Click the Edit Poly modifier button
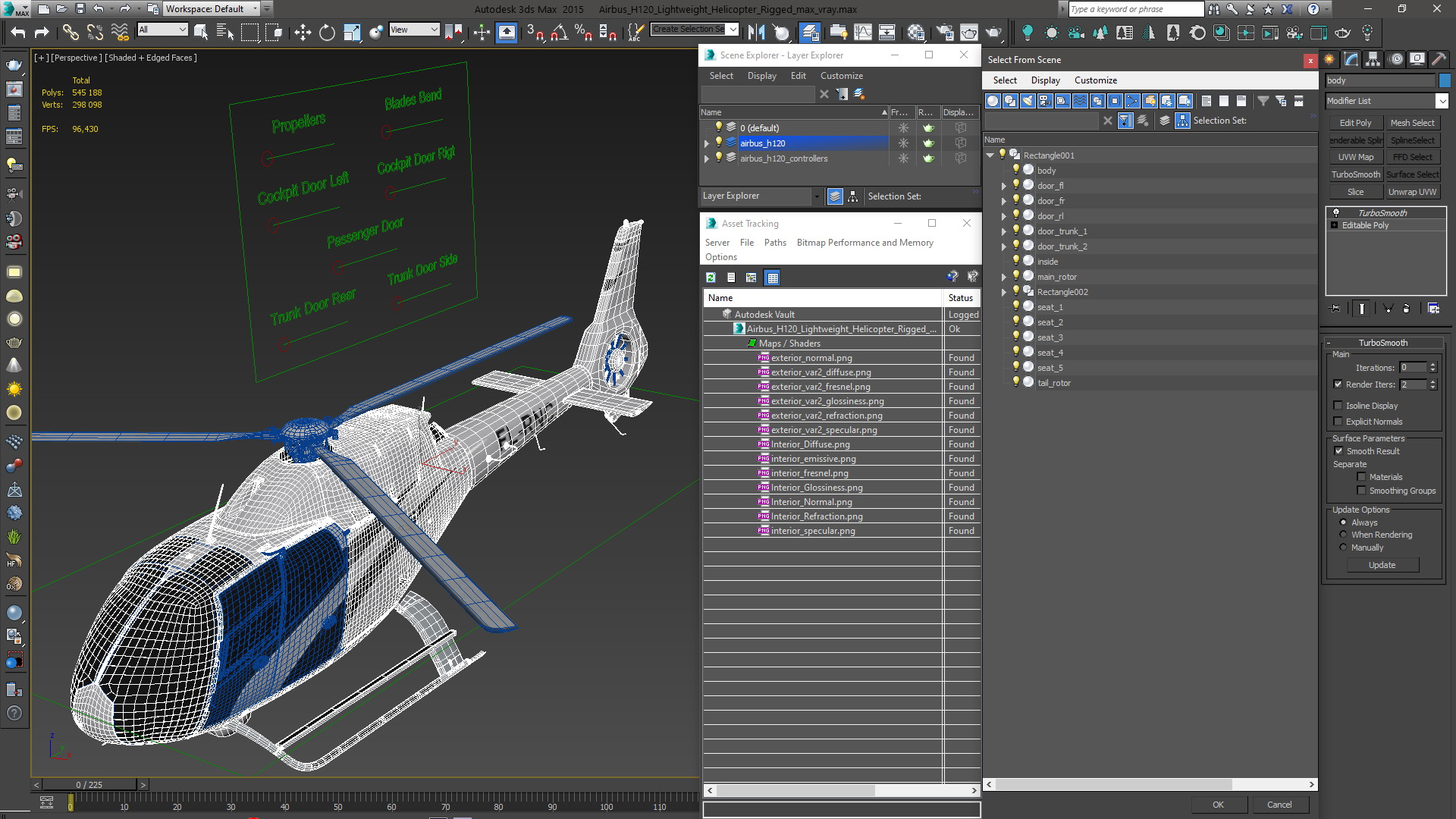 click(1355, 123)
